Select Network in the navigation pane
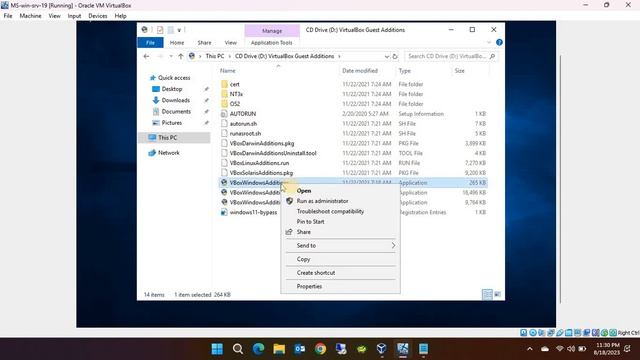The width and height of the screenshot is (640, 360). (169, 153)
